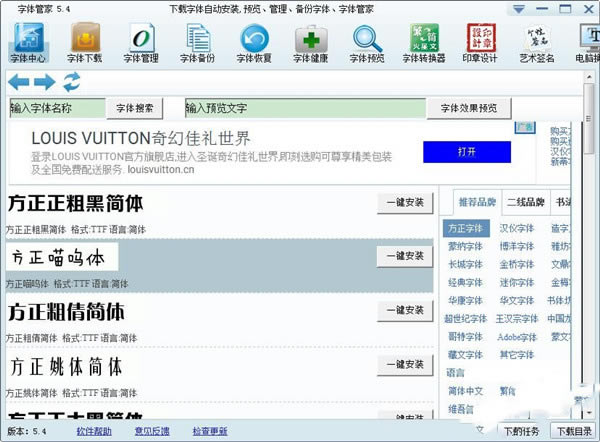Select the 华文字体 brand

[x=517, y=301]
